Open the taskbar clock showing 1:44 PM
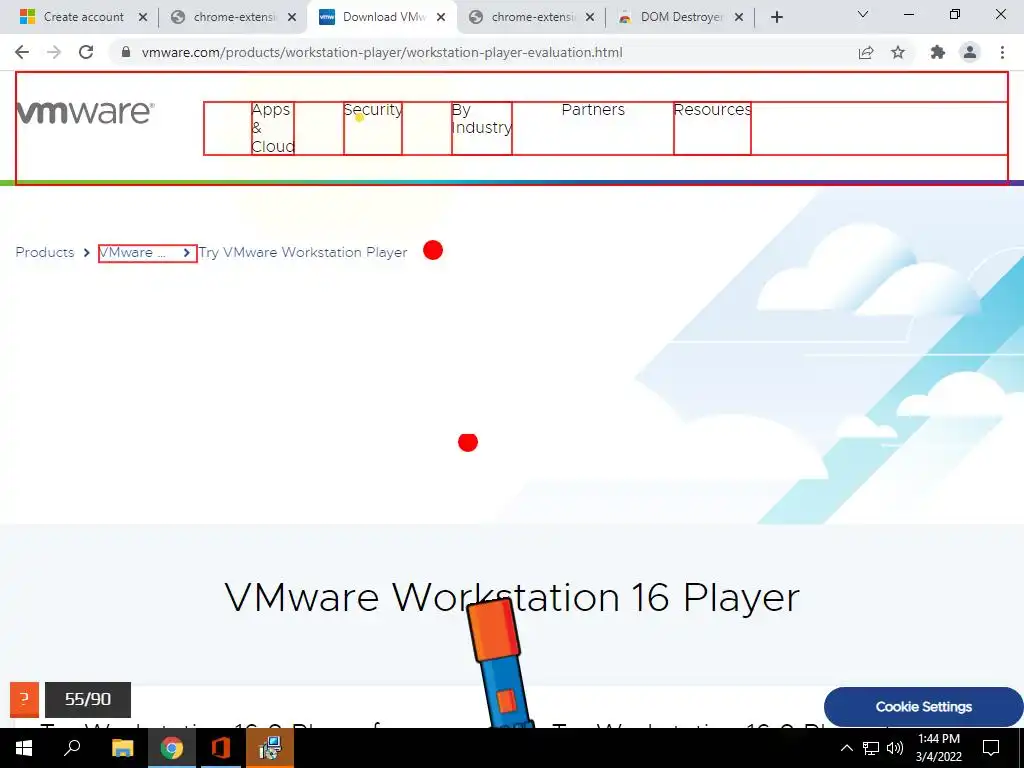 (x=939, y=748)
